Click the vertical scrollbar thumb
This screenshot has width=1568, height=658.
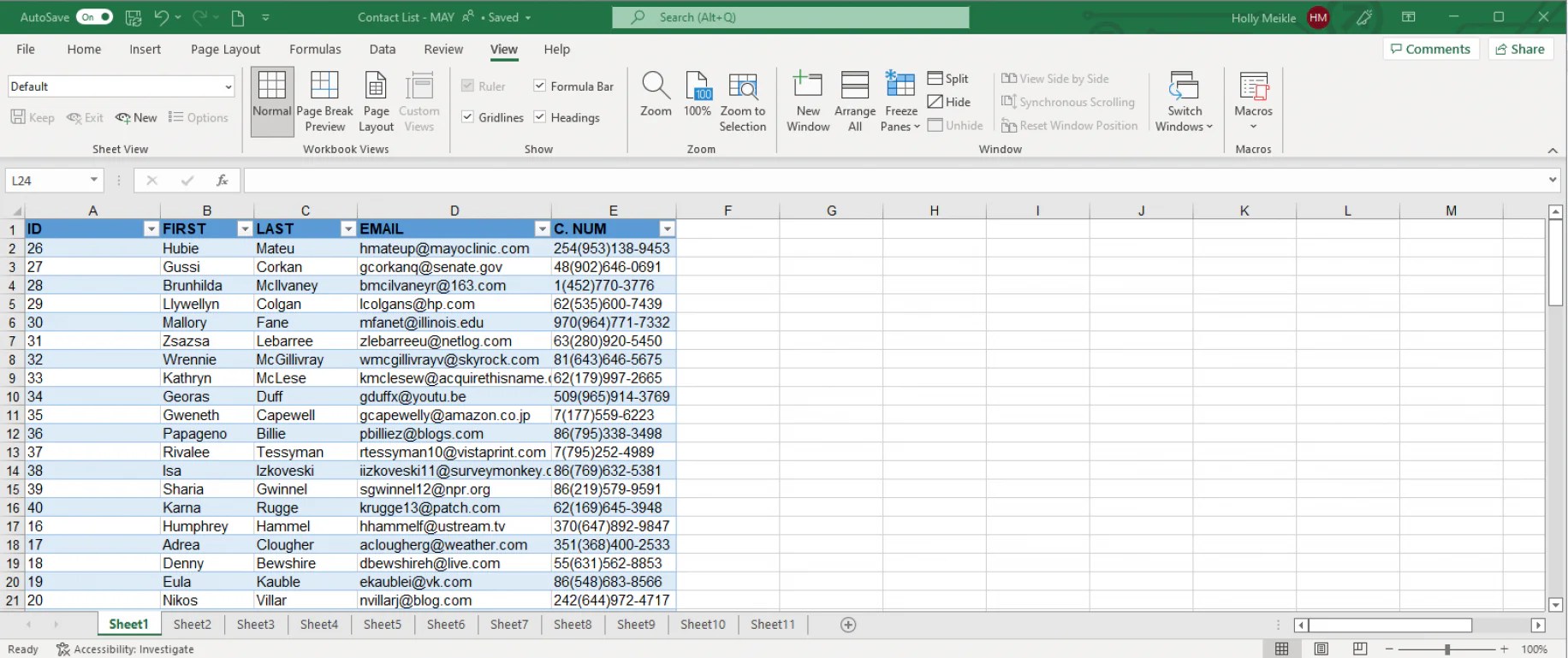click(1555, 263)
